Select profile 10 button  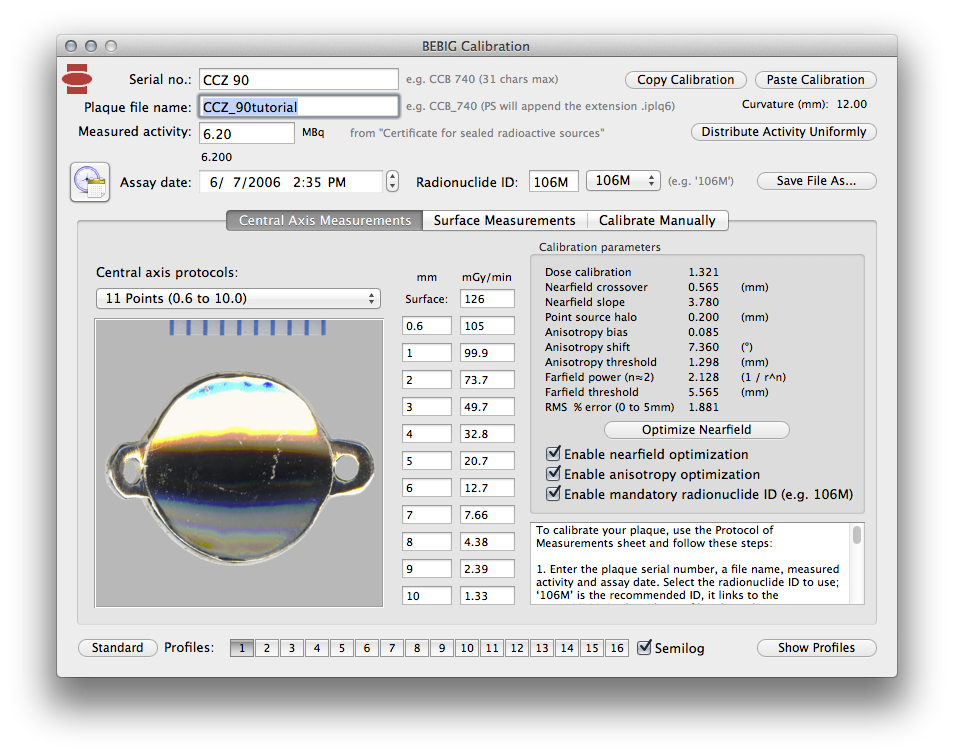pyautogui.click(x=467, y=648)
